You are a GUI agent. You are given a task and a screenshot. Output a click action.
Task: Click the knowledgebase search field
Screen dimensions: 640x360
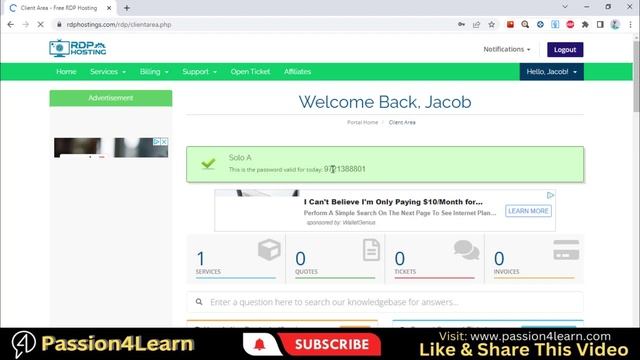(385, 302)
